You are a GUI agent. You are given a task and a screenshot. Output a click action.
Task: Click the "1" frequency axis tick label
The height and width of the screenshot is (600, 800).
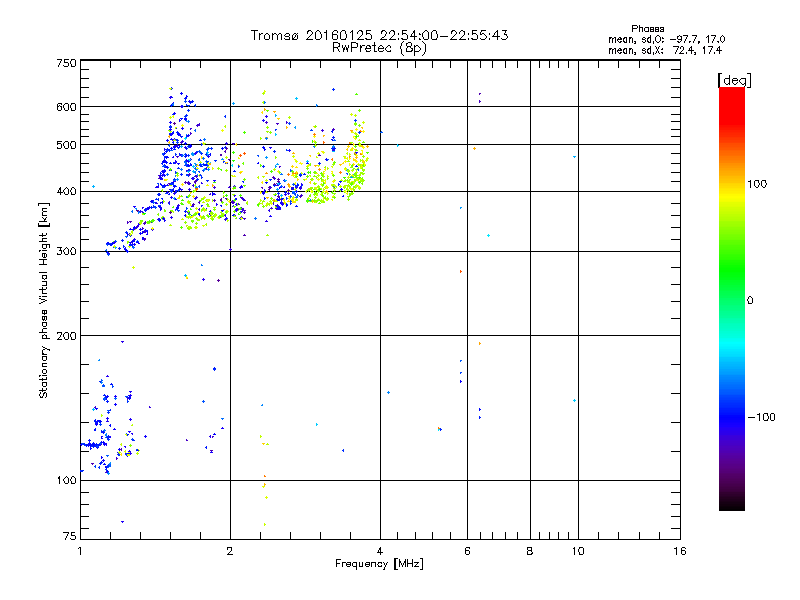click(80, 551)
